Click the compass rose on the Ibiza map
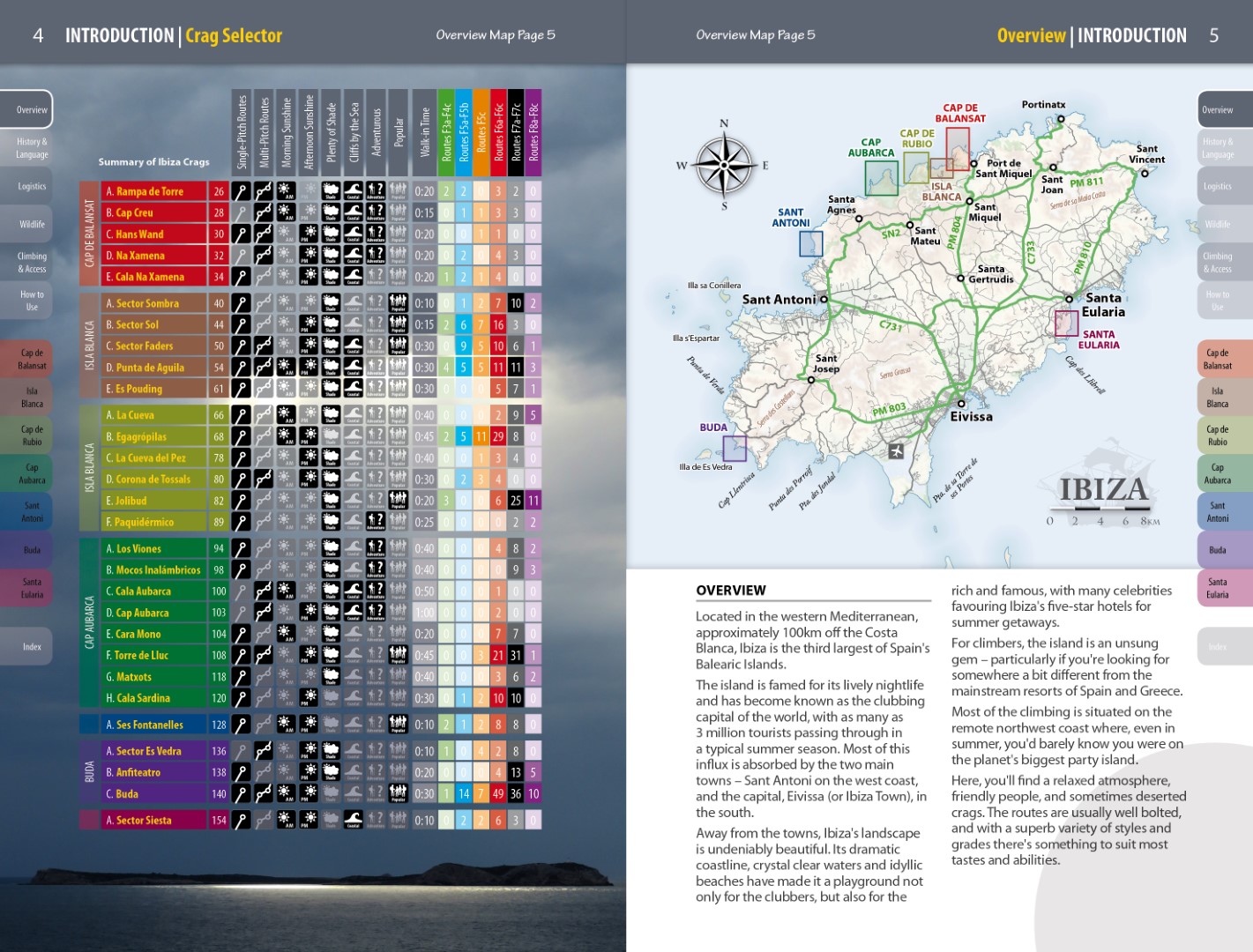This screenshot has height=952, width=1253. 725,165
